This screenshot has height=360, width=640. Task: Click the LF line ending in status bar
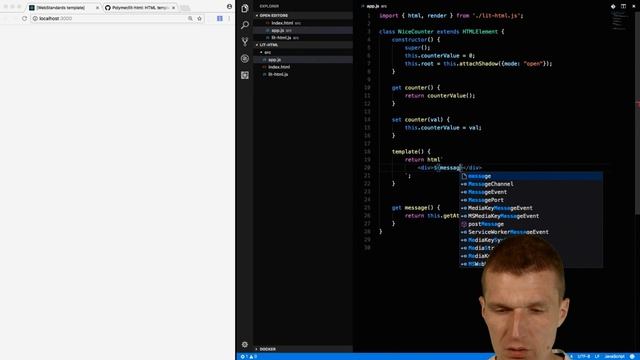597,357
